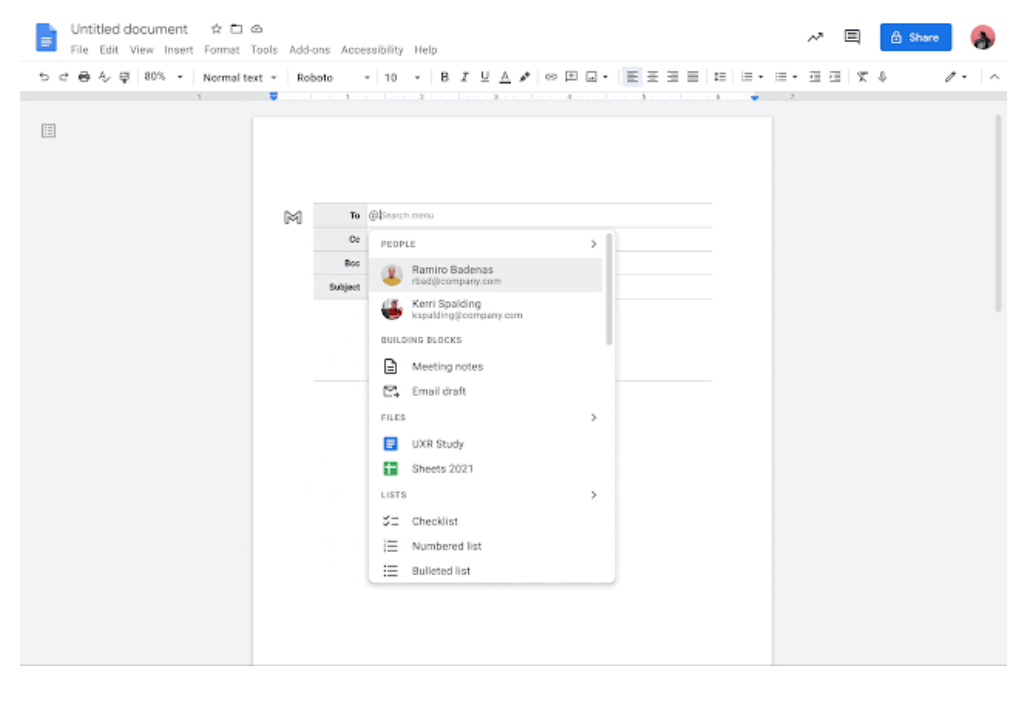1026x703 pixels.
Task: Open the Insert menu
Action: click(179, 50)
